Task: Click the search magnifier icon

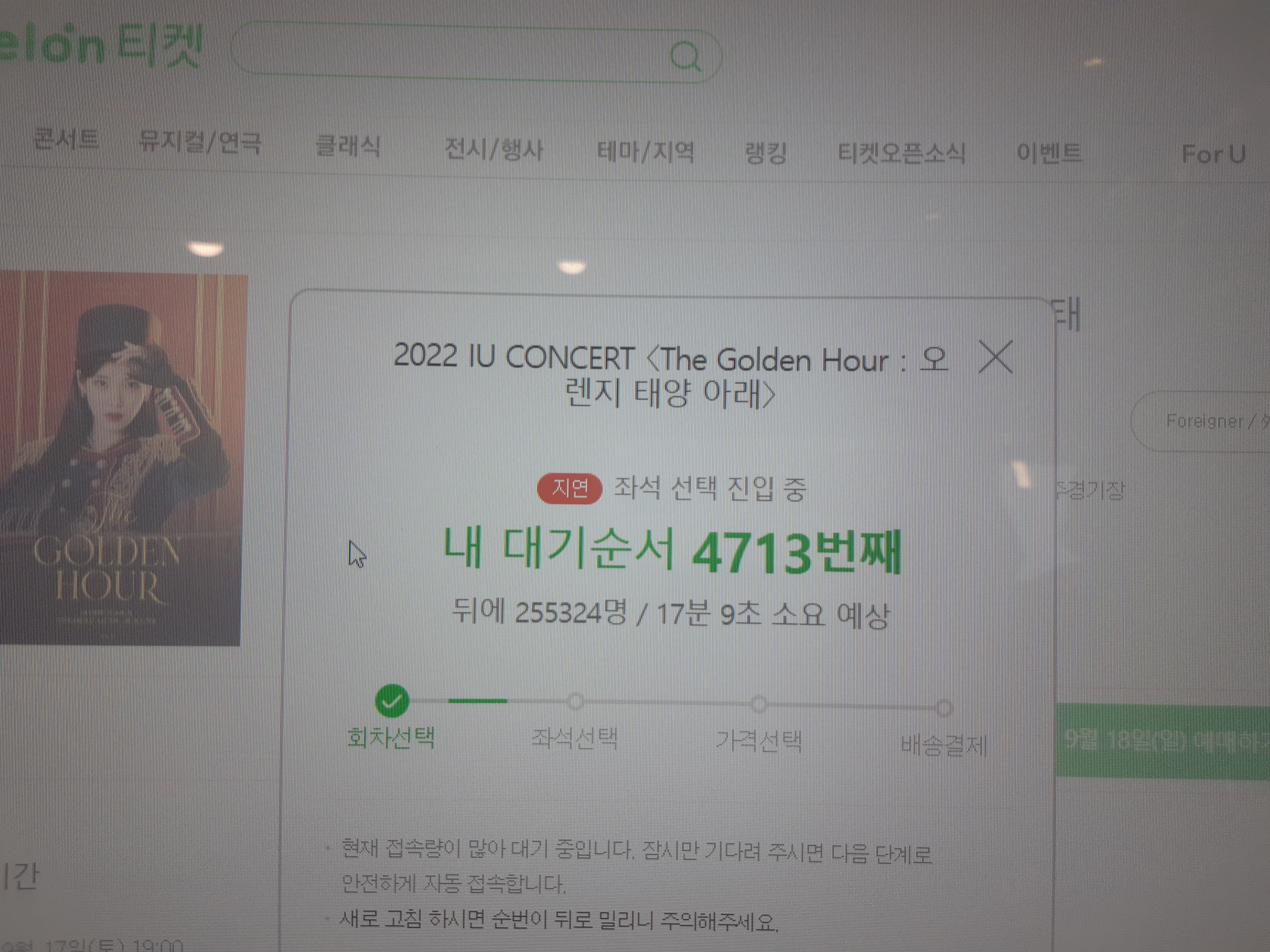Action: click(685, 56)
